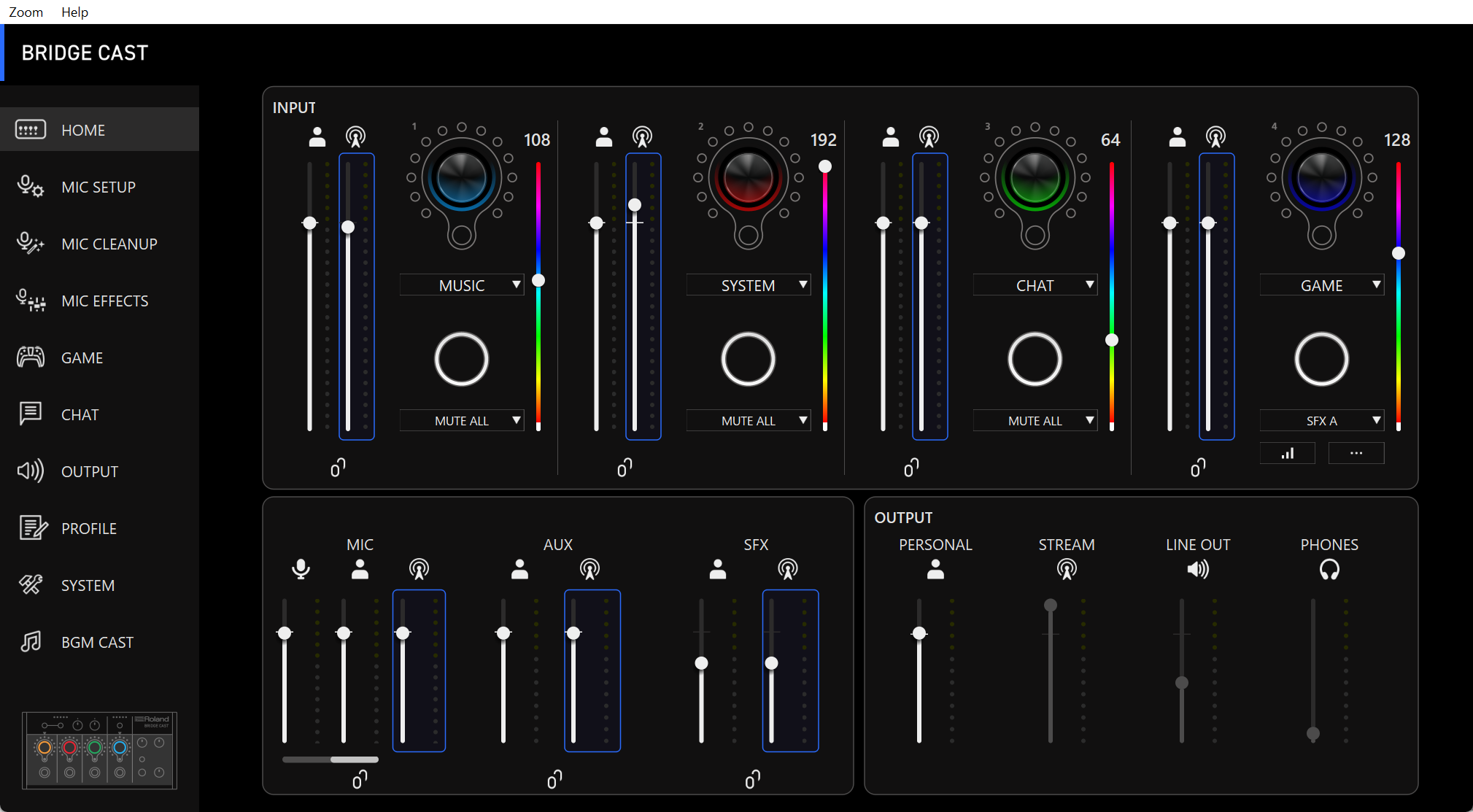
Task: Toggle the MIC fader link icon
Action: point(360,780)
